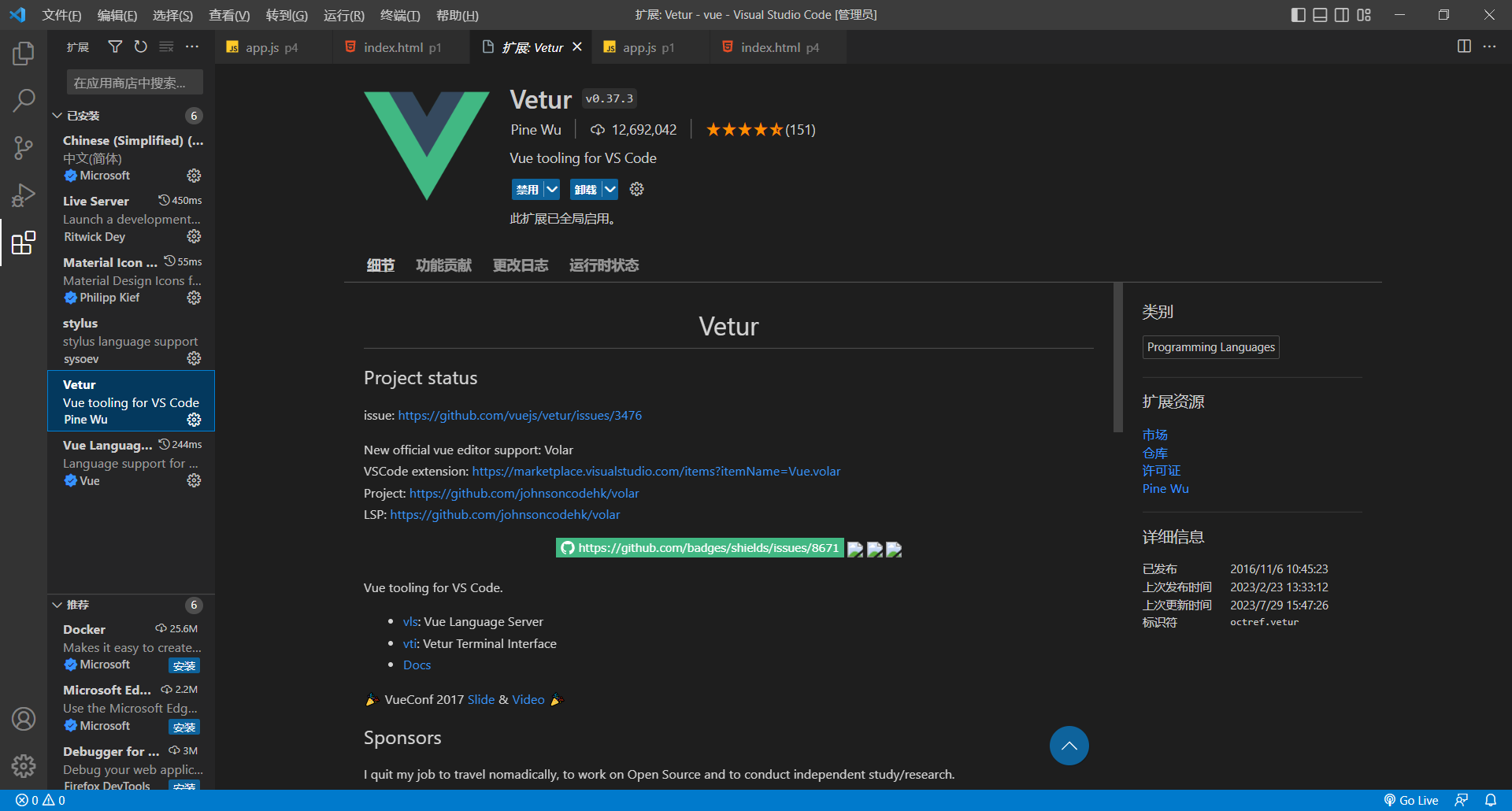Open editor more actions ellipsis
Screen dimensions: 1512x811
[1489, 46]
